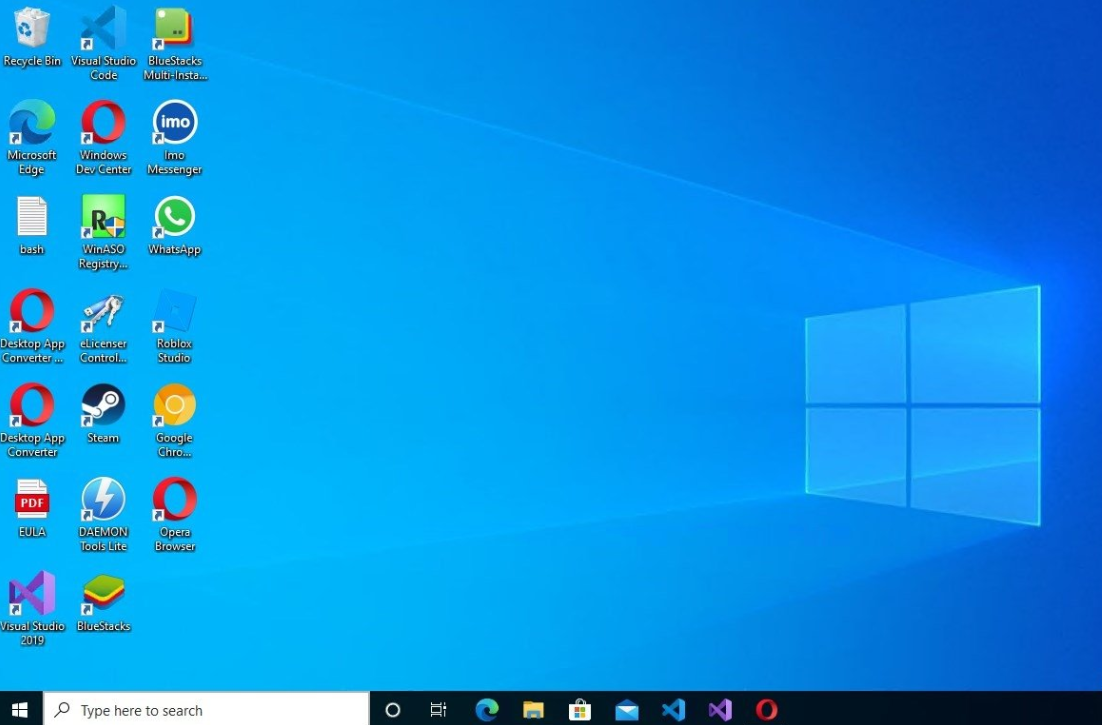Select the Microsoft Edge desktop shortcut
The width and height of the screenshot is (1102, 725).
(32, 138)
